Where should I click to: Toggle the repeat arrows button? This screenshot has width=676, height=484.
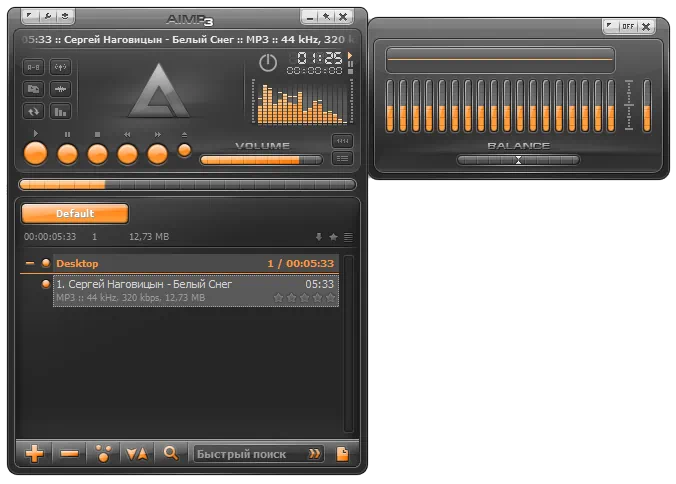(x=33, y=112)
